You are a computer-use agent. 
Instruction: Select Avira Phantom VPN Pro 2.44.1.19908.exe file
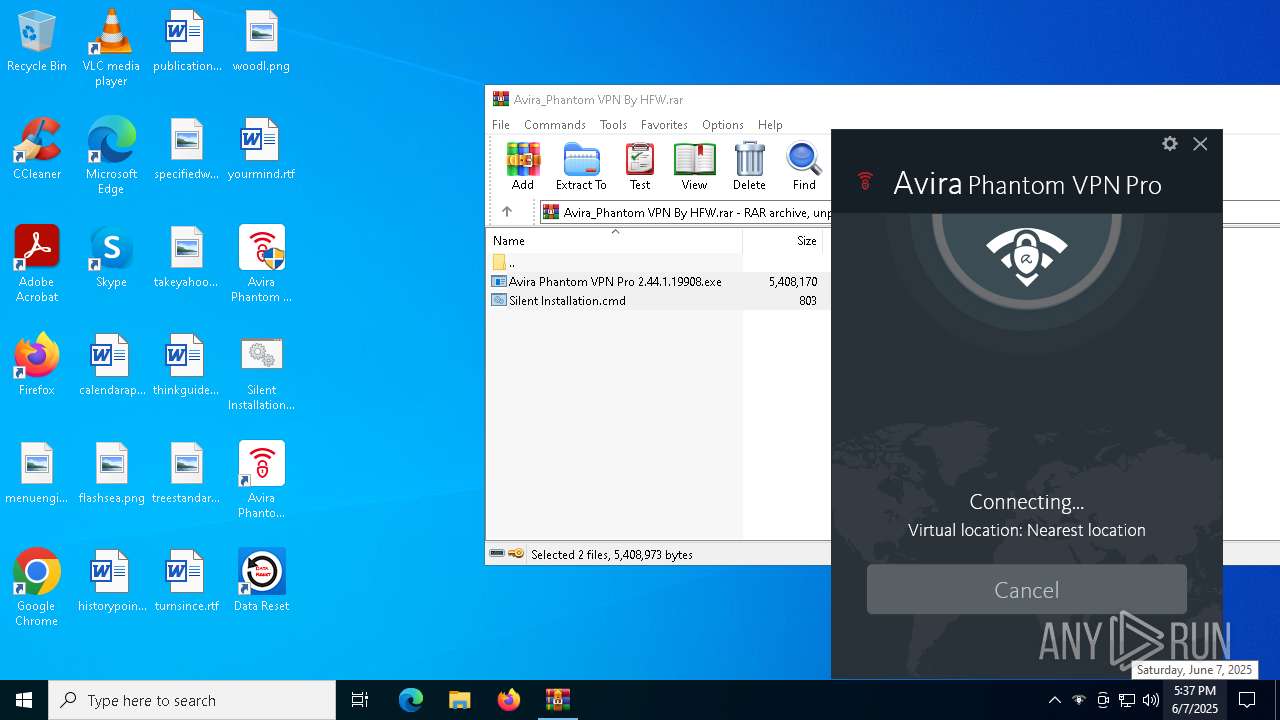[658, 282]
